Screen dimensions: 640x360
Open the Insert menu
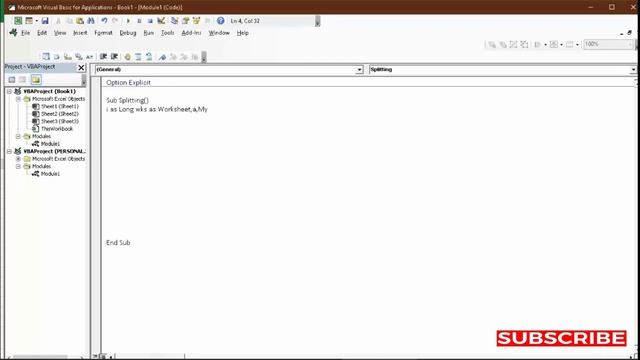pos(80,33)
